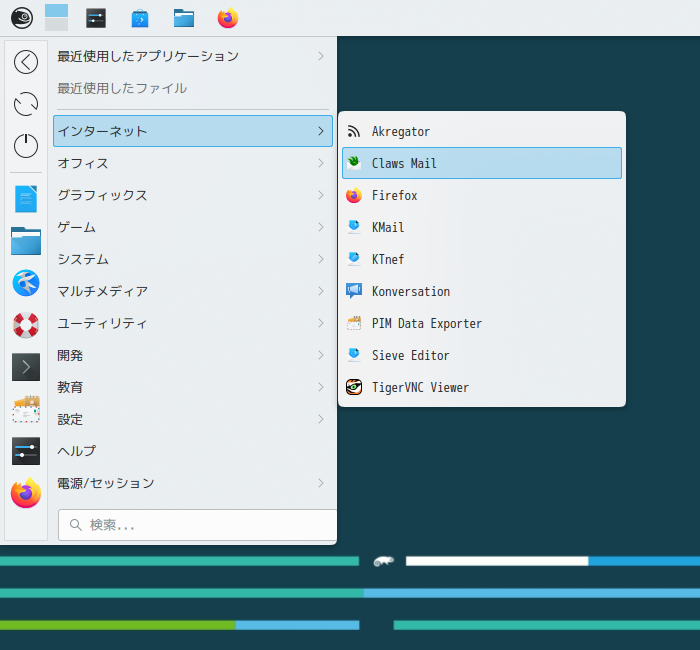Open the mail calendar favorite icon
Screen dimensions: 700x650
click(x=26, y=409)
